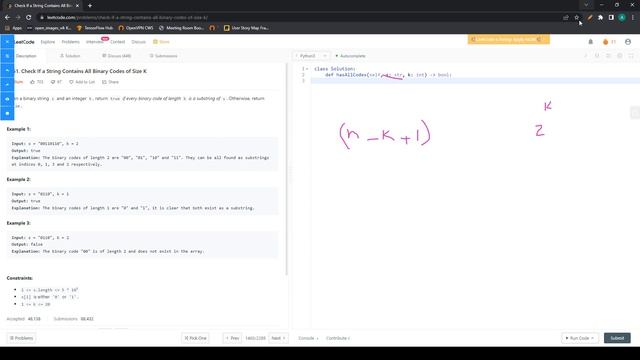Switch to the Submissions tab

coord(163,56)
